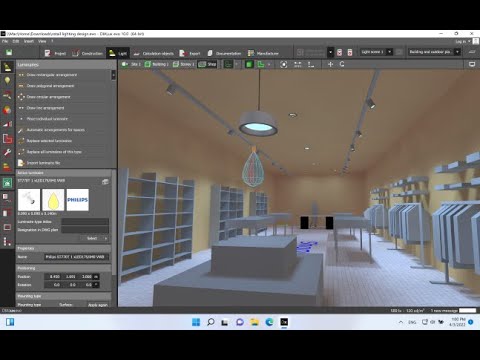Select Shop in the view breadcrumb
This screenshot has height=360, width=480.
point(207,64)
